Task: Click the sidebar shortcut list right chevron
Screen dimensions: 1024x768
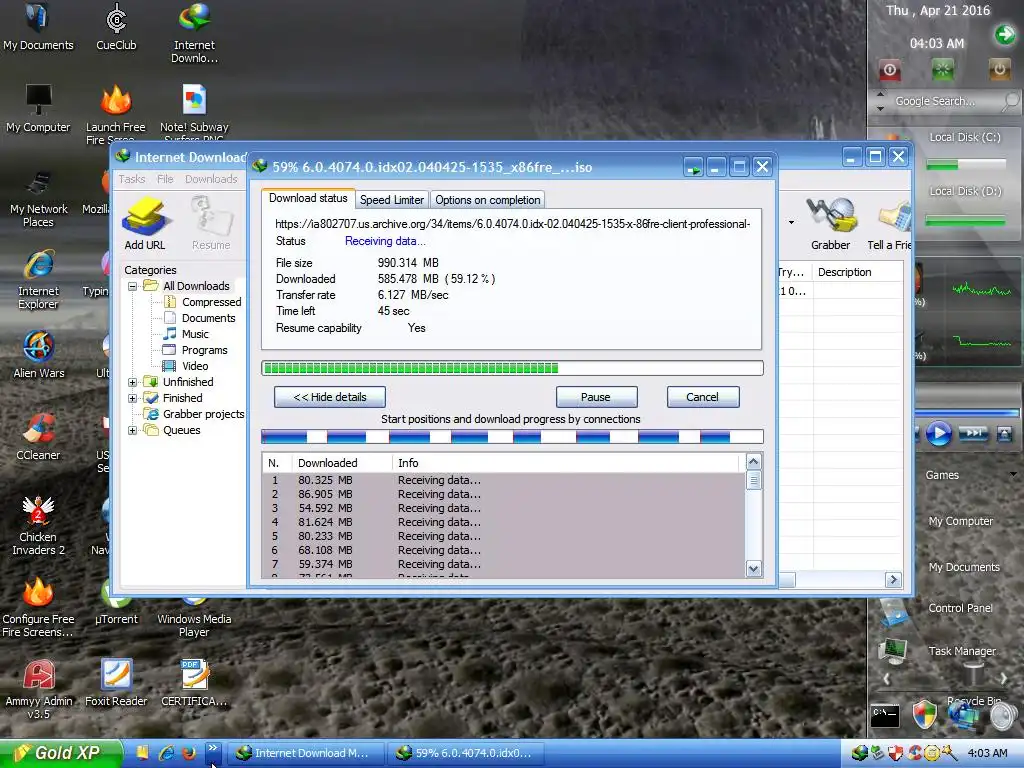Action: tap(1004, 679)
